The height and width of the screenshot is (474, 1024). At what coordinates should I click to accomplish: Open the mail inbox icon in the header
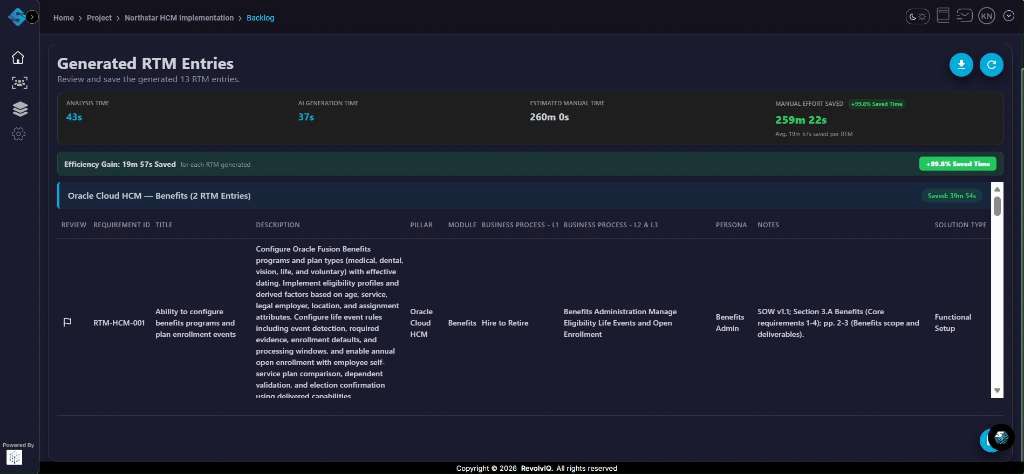pos(965,16)
